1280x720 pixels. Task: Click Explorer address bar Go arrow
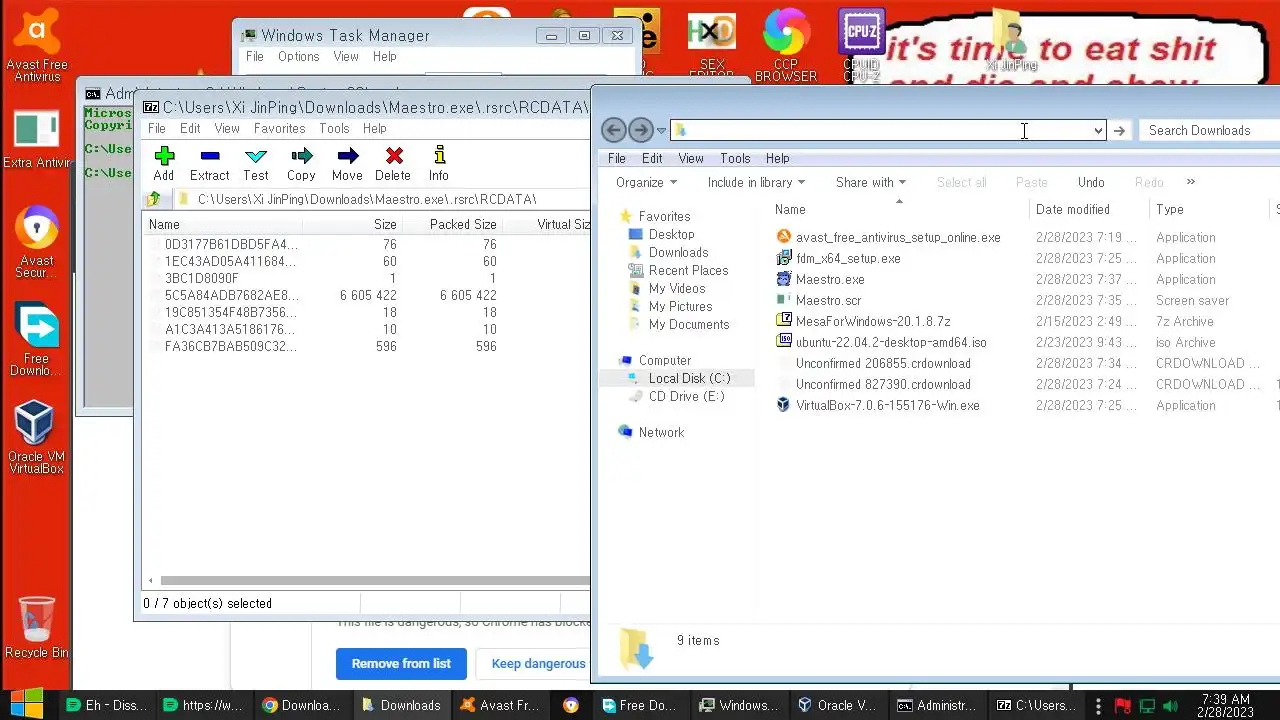[x=1119, y=131]
